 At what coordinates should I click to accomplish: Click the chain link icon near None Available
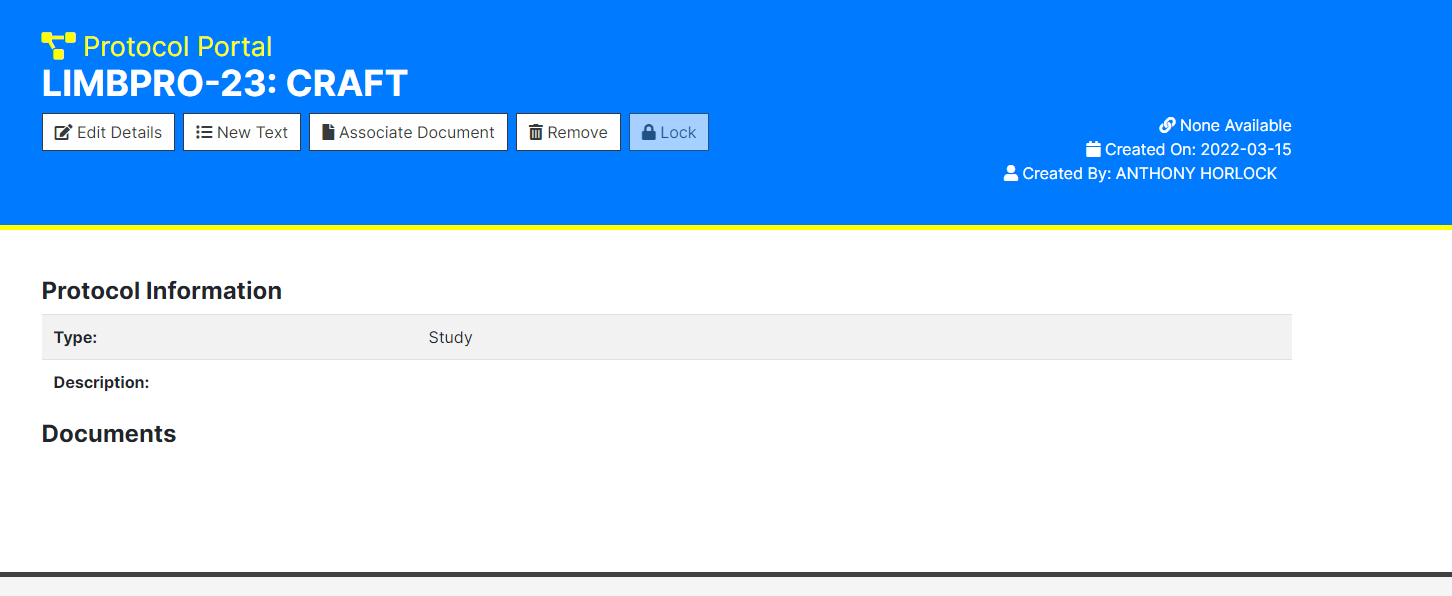coord(1168,124)
